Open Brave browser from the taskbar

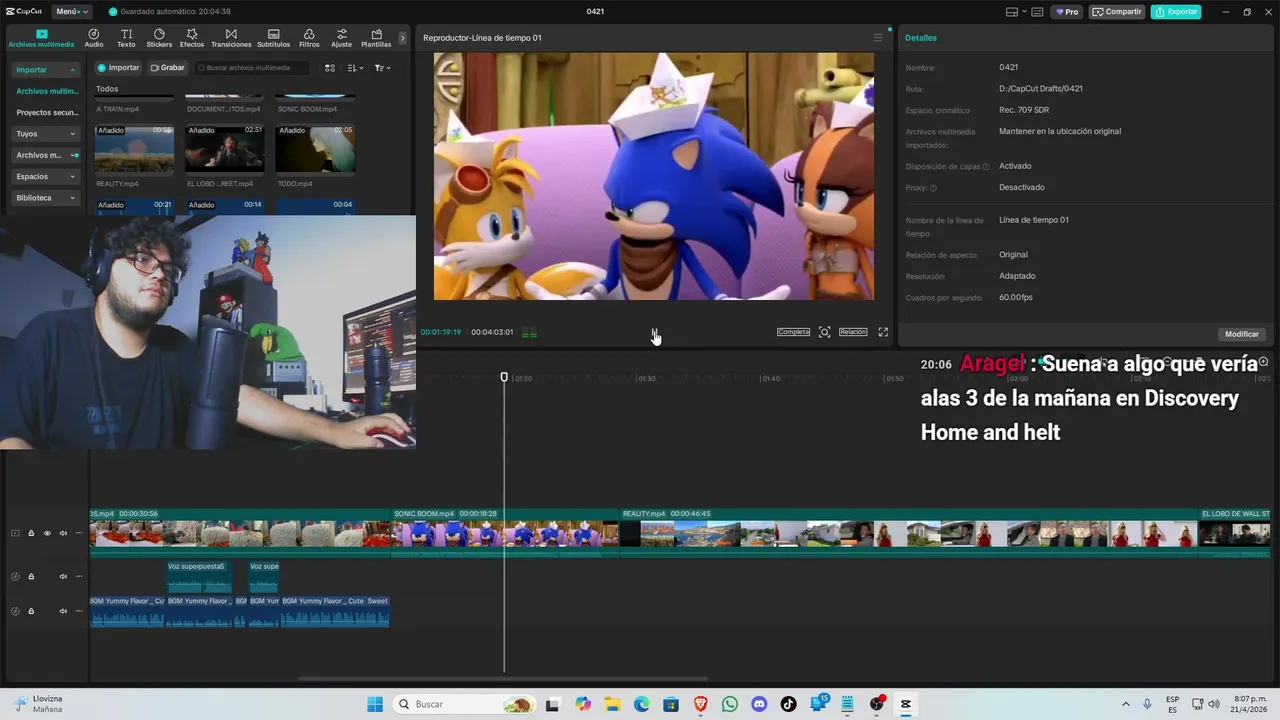pyautogui.click(x=701, y=704)
